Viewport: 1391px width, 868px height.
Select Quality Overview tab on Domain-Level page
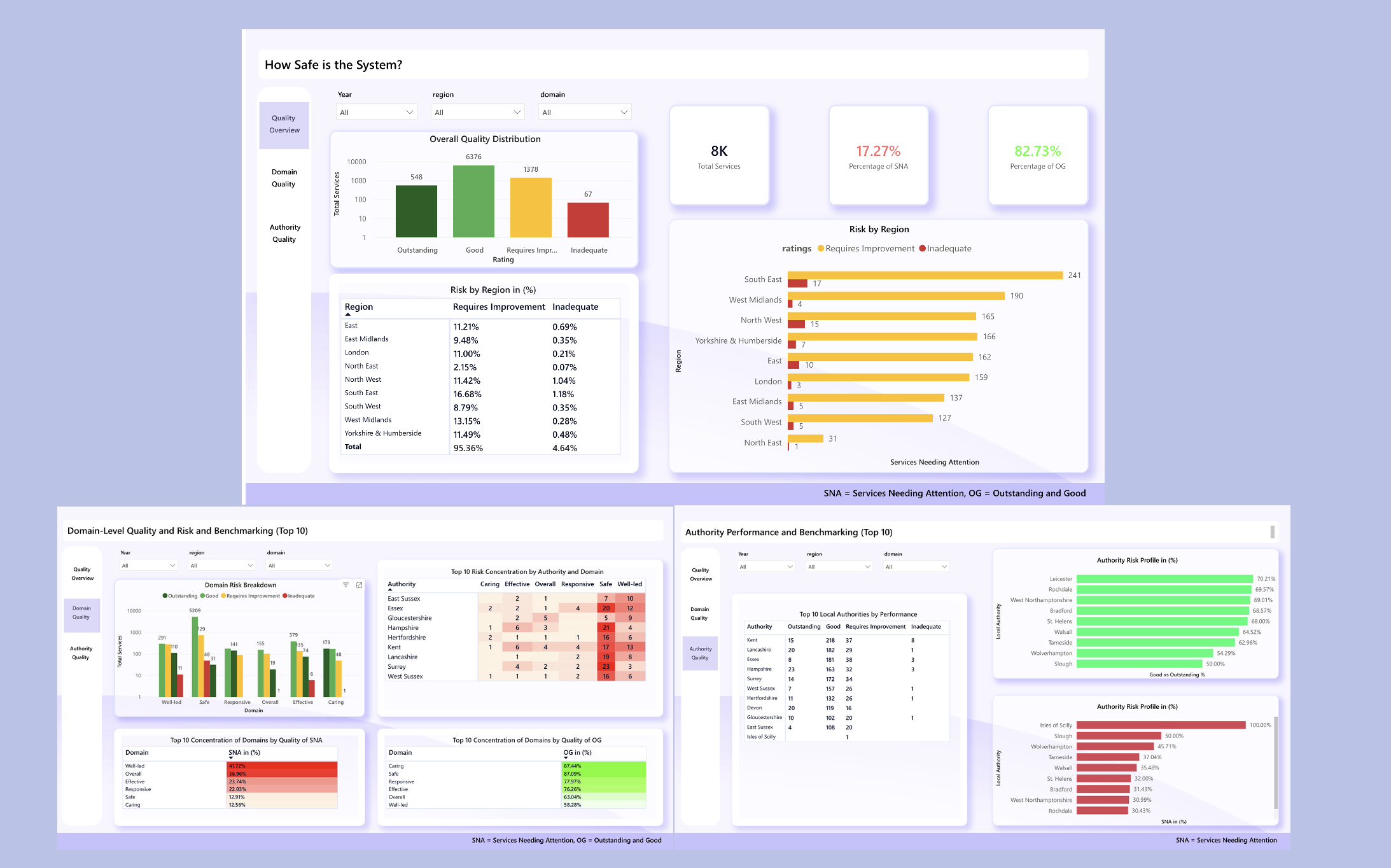82,574
